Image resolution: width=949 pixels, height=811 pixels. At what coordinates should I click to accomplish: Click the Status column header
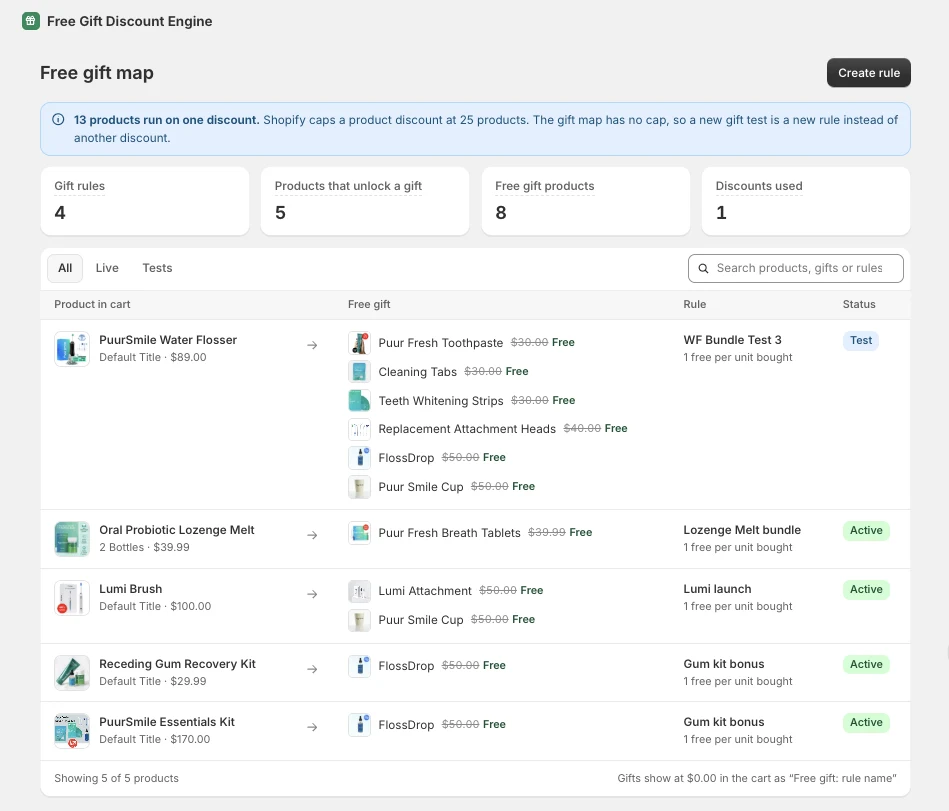(x=859, y=304)
